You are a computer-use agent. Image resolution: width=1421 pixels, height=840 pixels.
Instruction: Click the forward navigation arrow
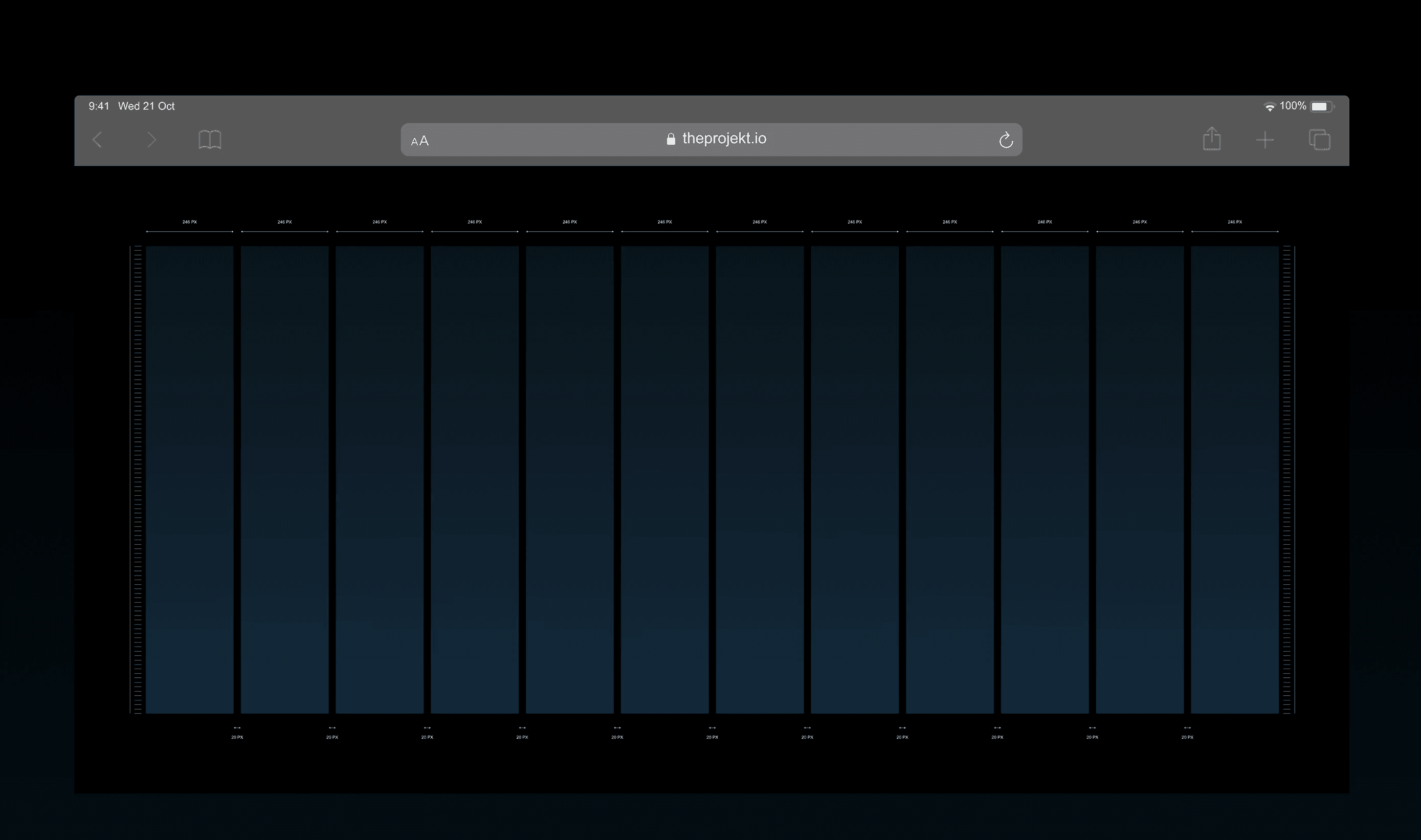pyautogui.click(x=151, y=139)
